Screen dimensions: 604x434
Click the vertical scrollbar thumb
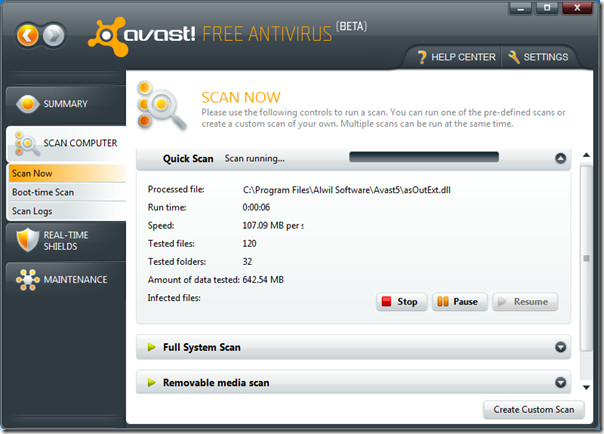tap(586, 258)
